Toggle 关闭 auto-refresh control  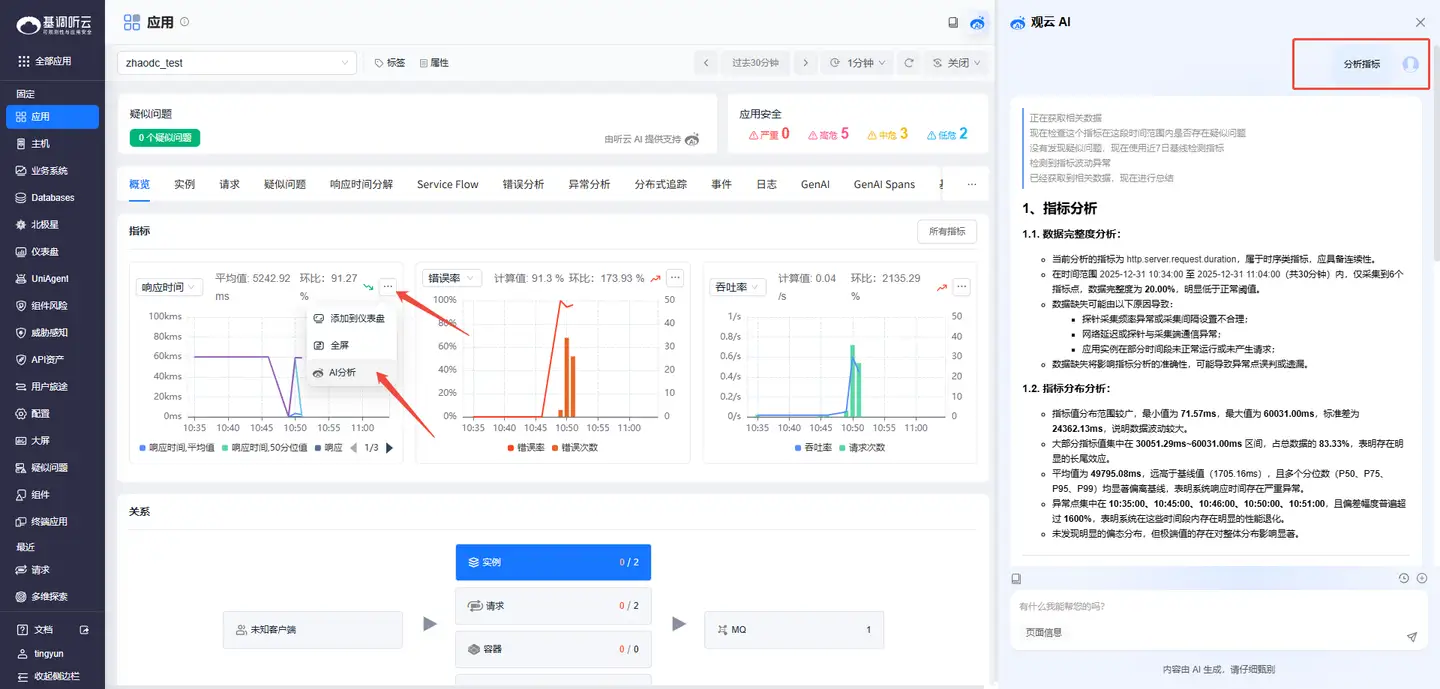click(x=957, y=62)
